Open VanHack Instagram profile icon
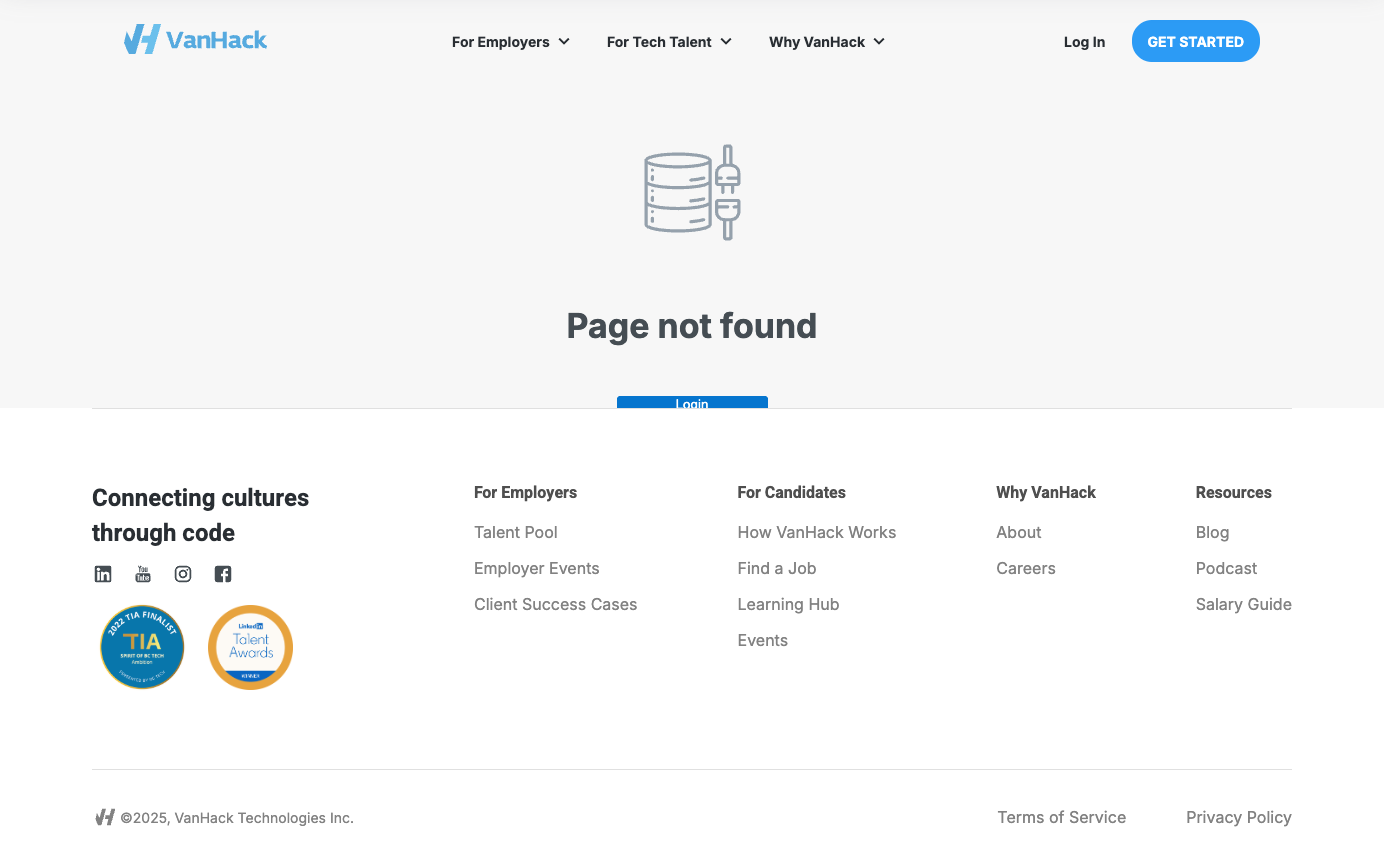Viewport: 1384px width, 864px height. [183, 574]
